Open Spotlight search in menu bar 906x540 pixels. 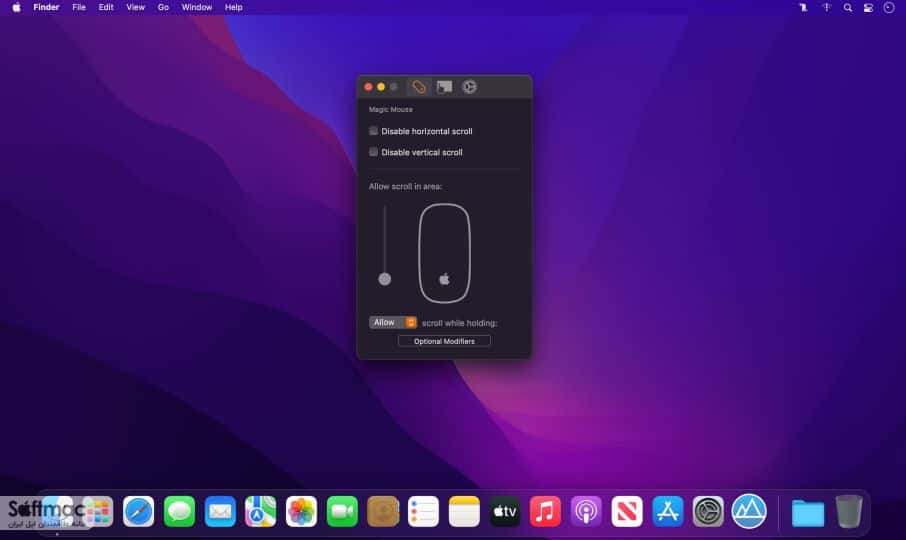(848, 8)
